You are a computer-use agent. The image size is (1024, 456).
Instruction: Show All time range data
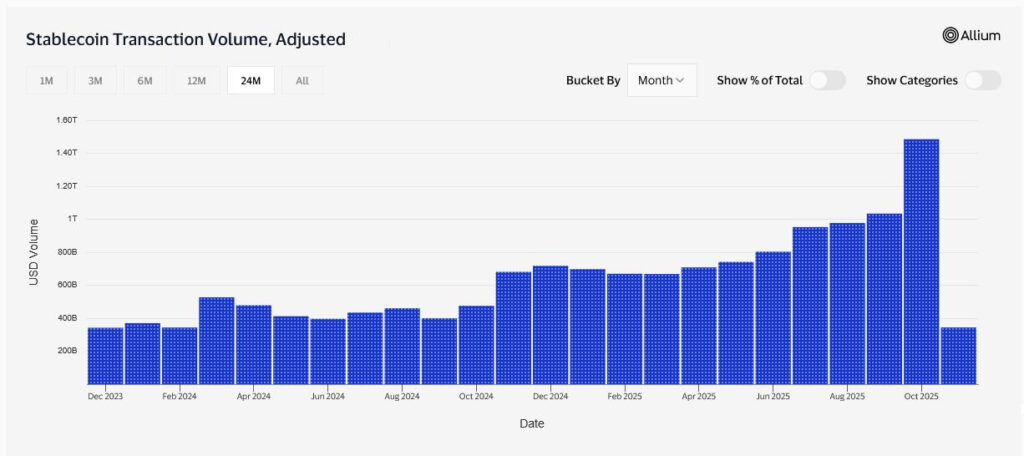tap(302, 81)
